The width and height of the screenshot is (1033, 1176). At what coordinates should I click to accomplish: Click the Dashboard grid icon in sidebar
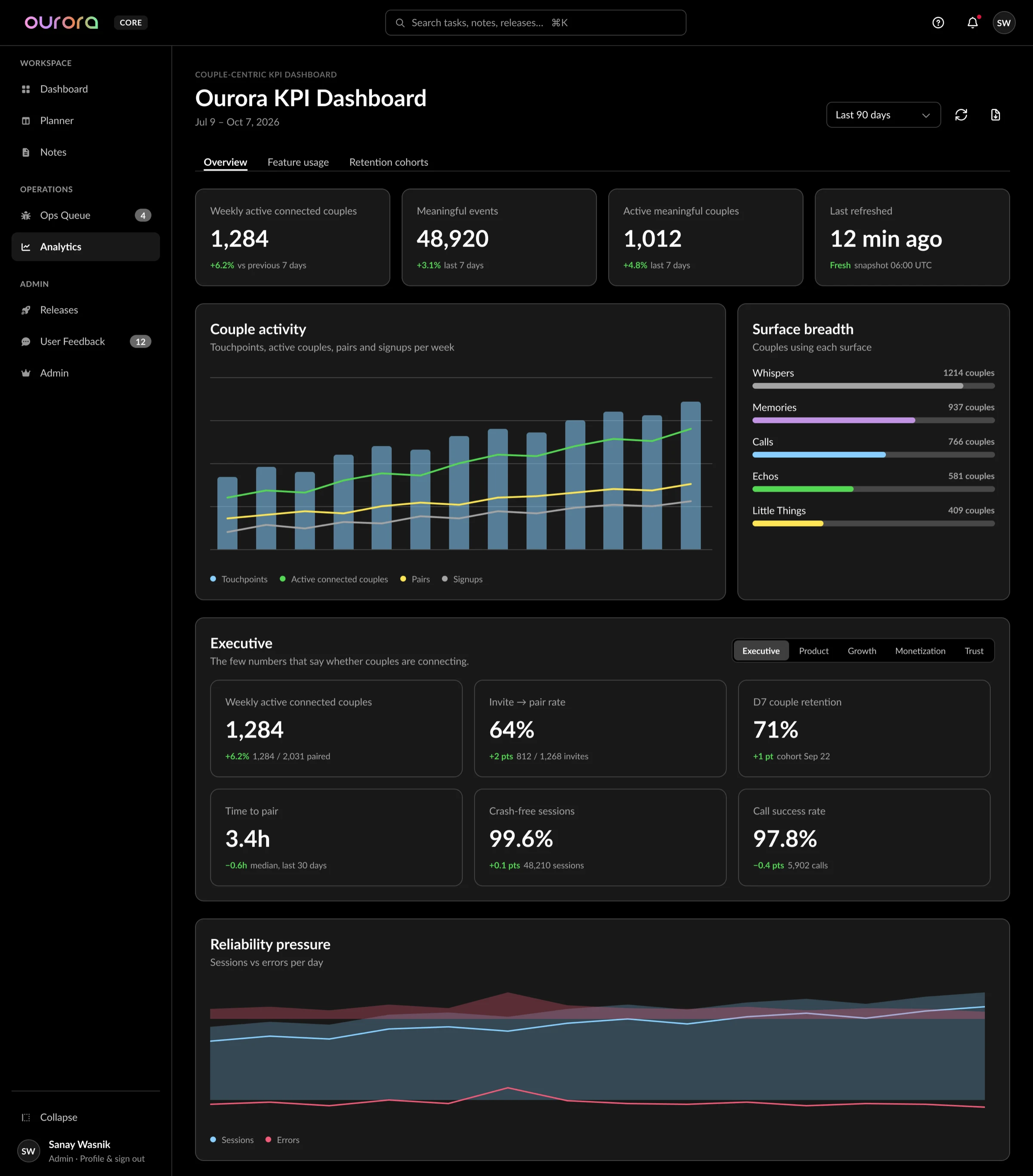(26, 89)
